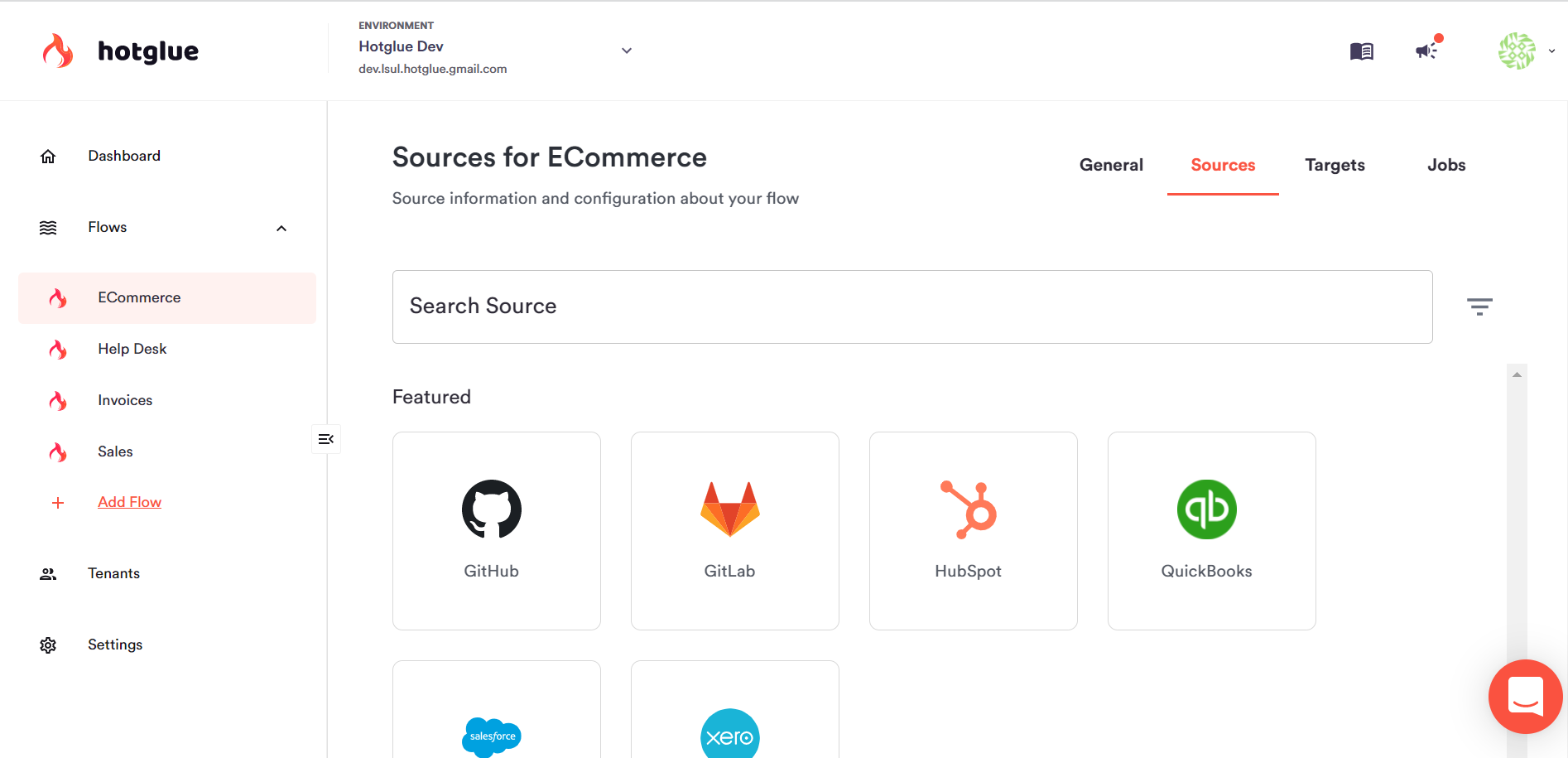Open the user menu dropdown arrow
Viewport: 1568px width, 758px height.
(1551, 51)
